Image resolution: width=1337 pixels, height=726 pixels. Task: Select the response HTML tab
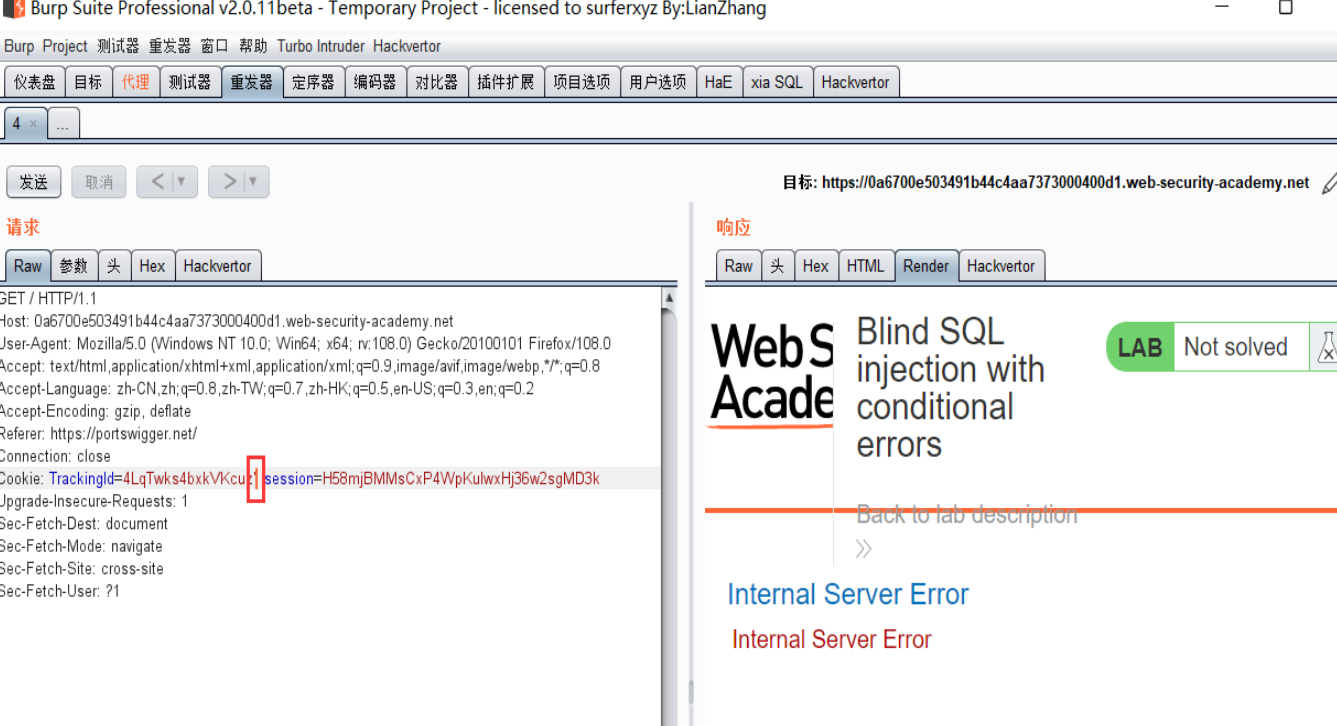click(x=866, y=266)
